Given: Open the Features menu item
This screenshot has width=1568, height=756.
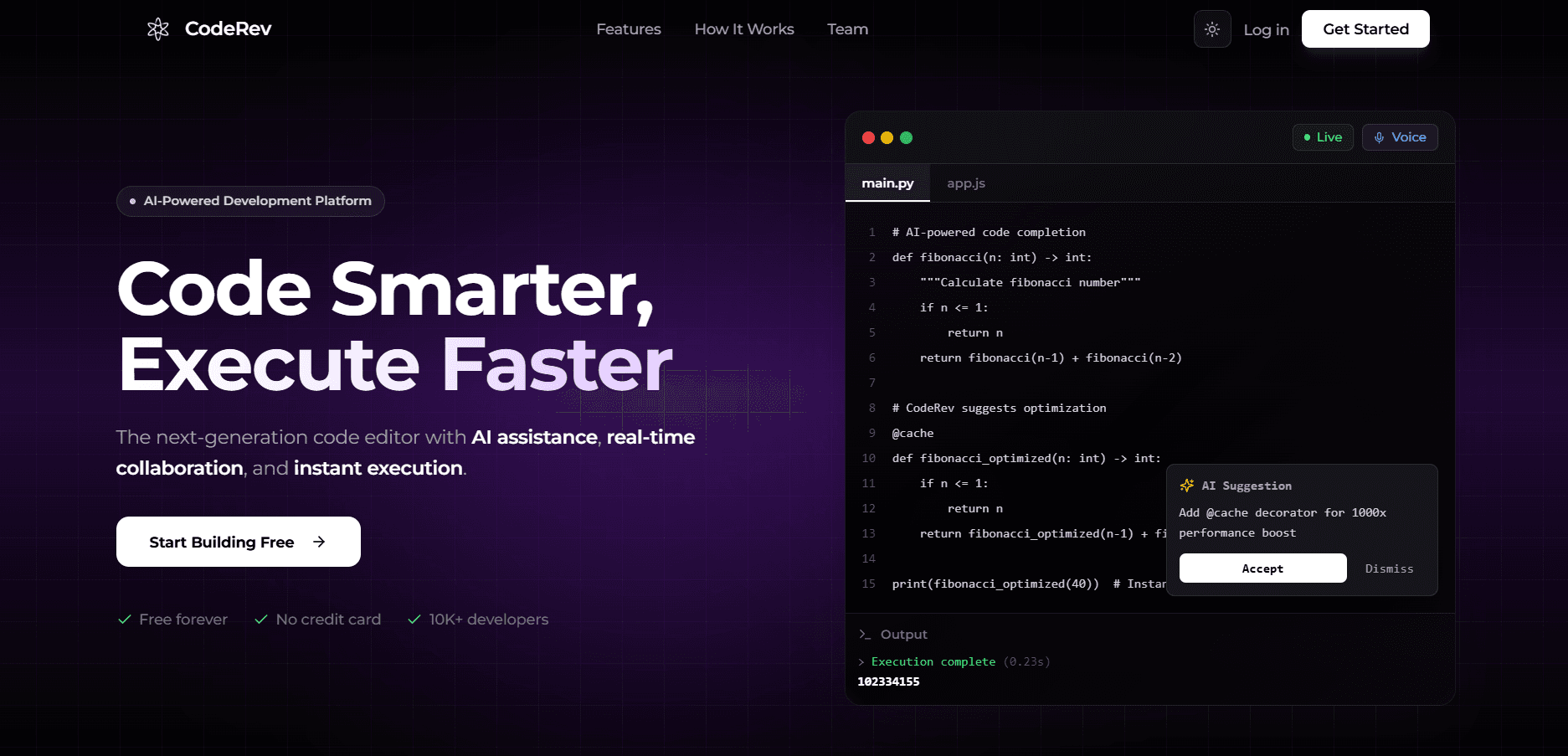Looking at the screenshot, I should click(x=629, y=28).
